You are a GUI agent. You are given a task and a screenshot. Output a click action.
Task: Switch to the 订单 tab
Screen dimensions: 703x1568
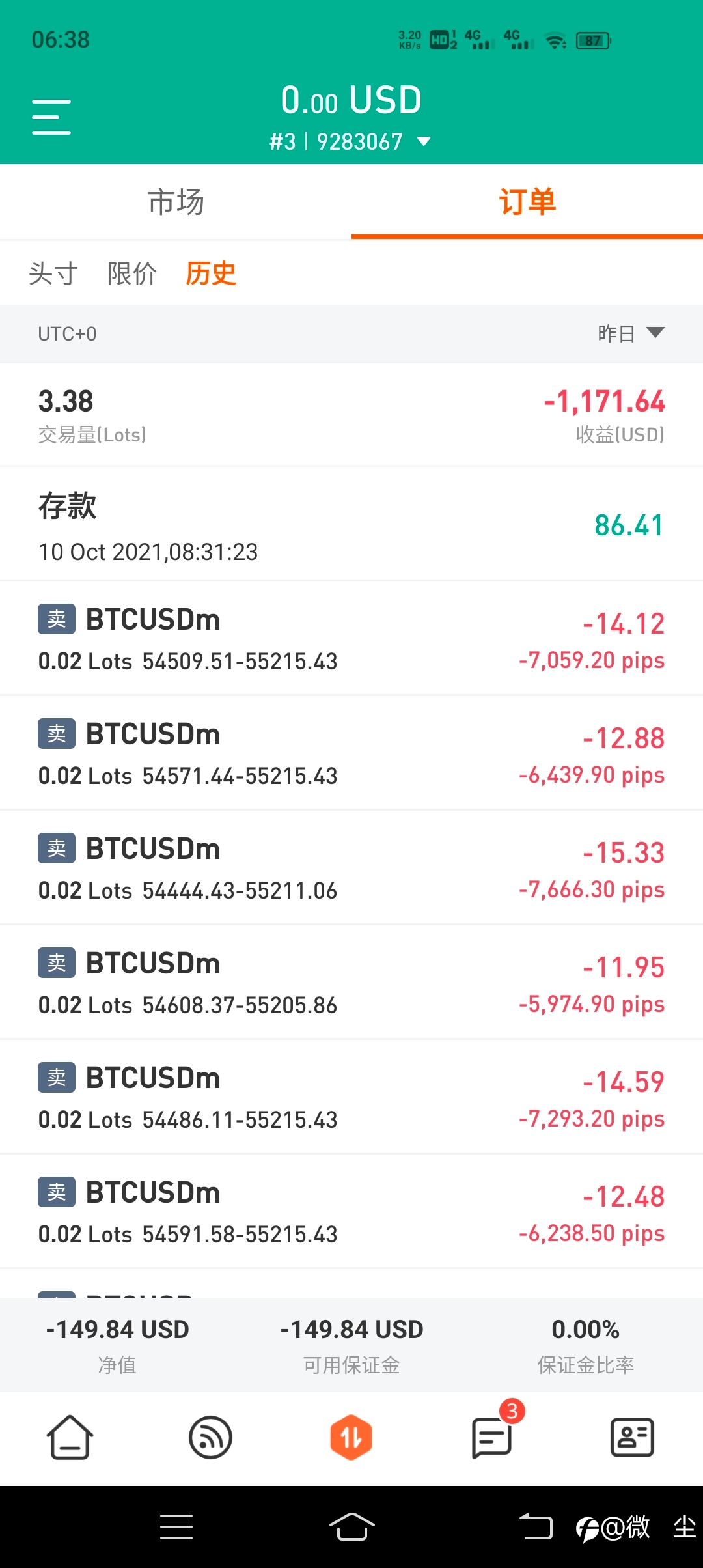click(x=527, y=202)
